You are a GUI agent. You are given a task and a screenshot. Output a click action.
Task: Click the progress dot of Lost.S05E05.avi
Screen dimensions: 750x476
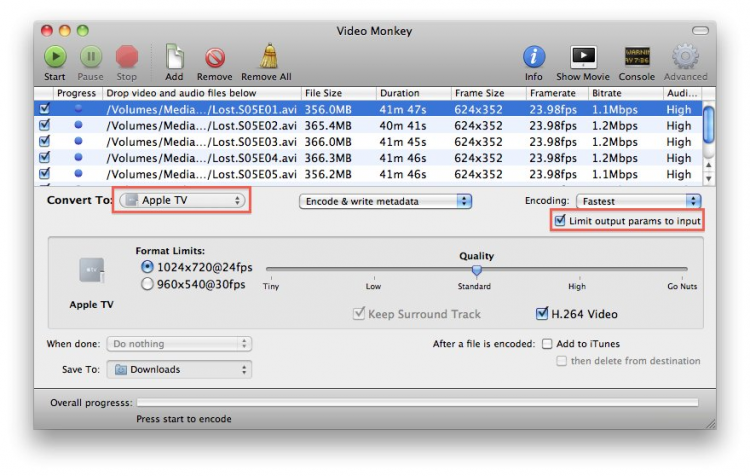78,173
